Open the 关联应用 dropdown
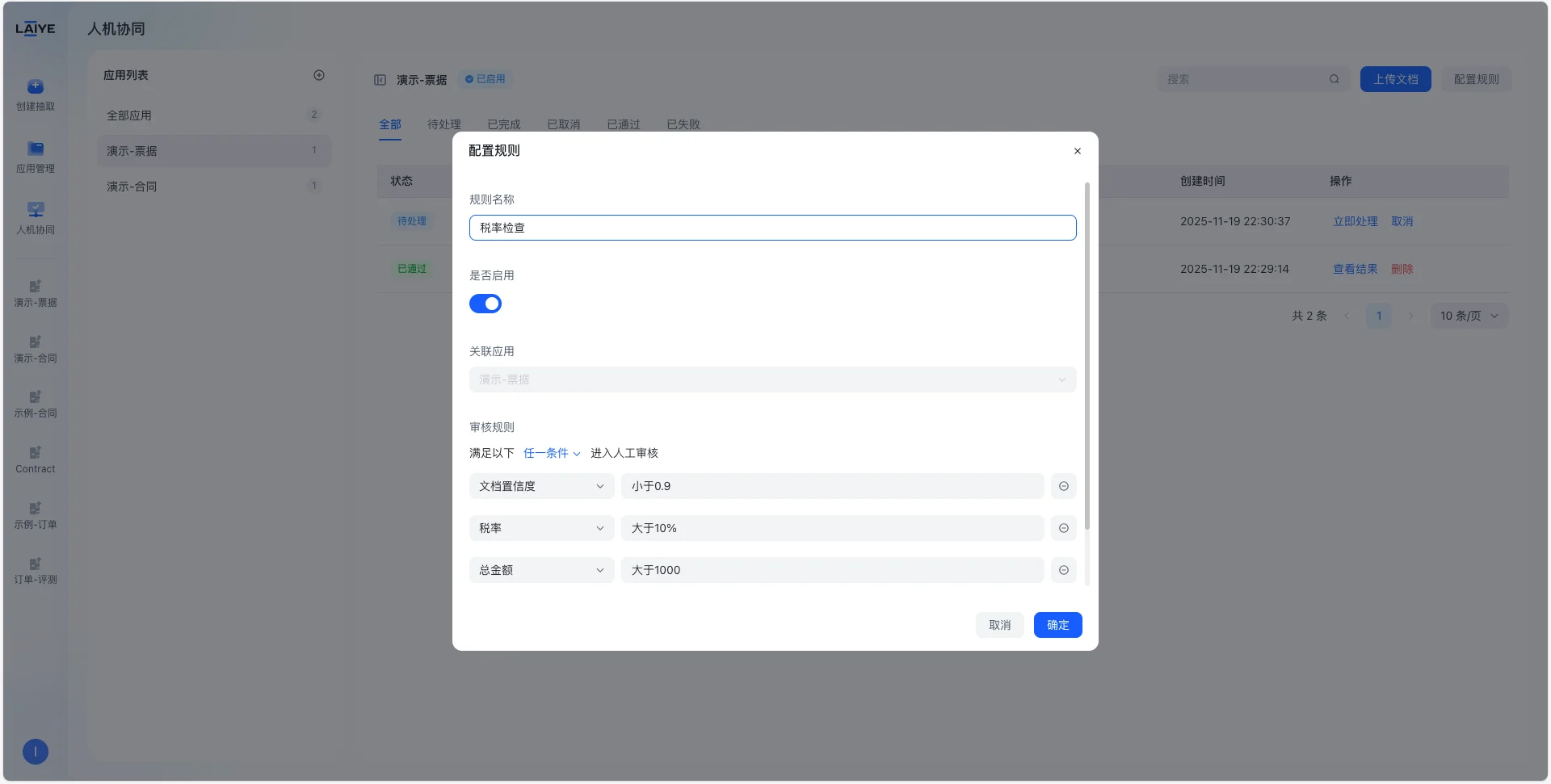Viewport: 1551px width, 784px height. point(772,379)
